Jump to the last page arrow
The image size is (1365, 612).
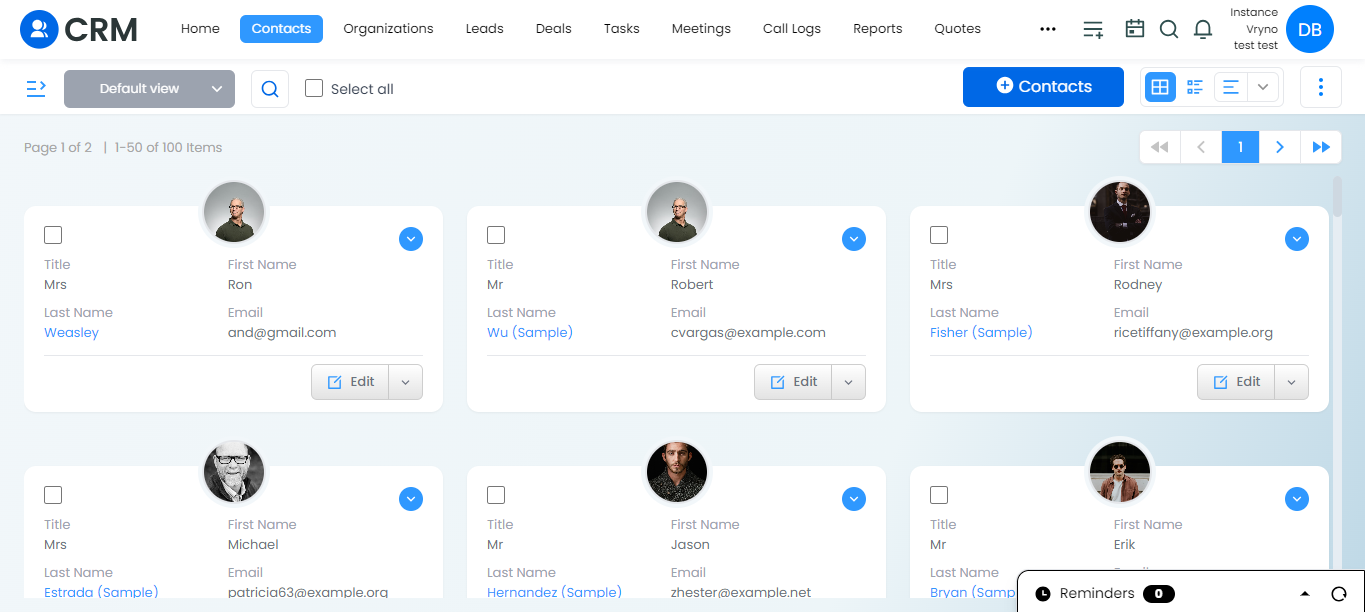(1321, 147)
